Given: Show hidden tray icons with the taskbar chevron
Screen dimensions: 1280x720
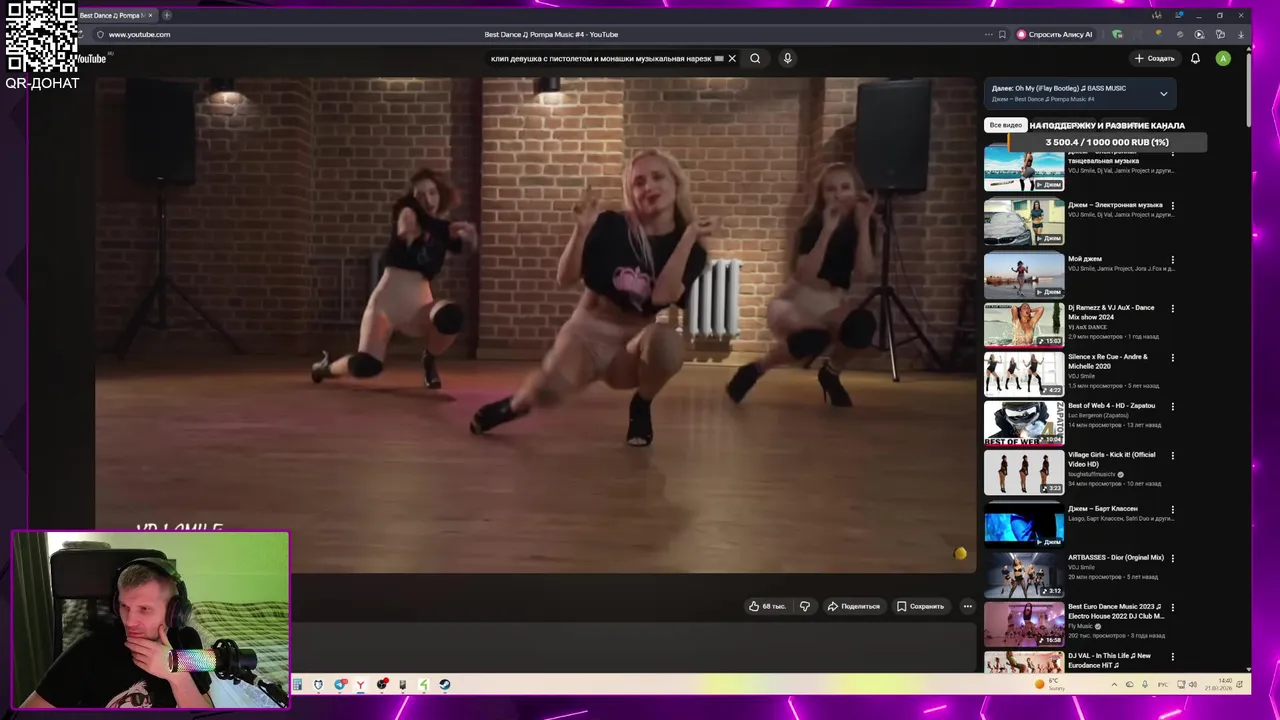Looking at the screenshot, I should click(x=1114, y=685).
